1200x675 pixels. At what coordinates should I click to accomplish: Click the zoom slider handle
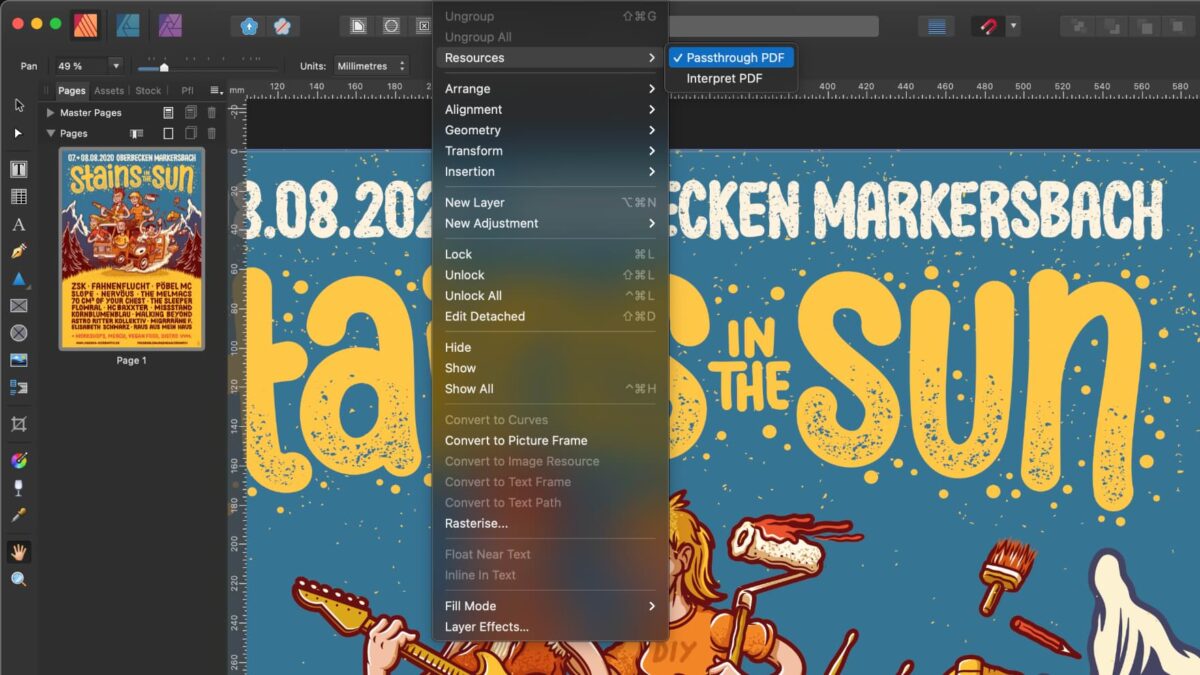(x=164, y=67)
